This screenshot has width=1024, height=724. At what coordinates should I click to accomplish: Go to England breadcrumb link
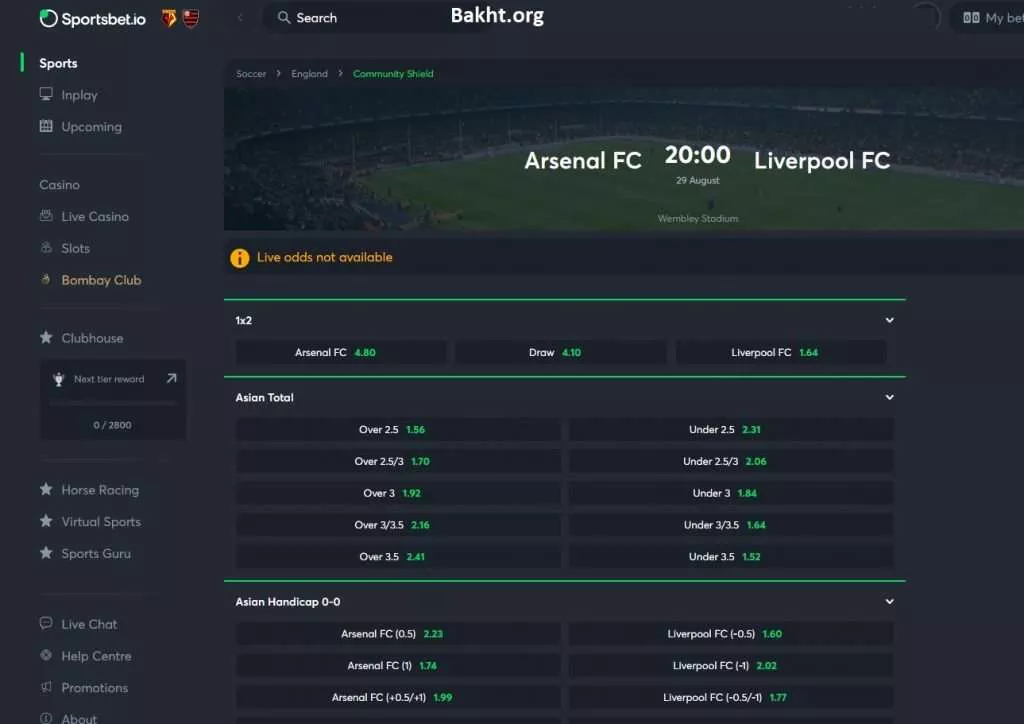click(x=309, y=74)
